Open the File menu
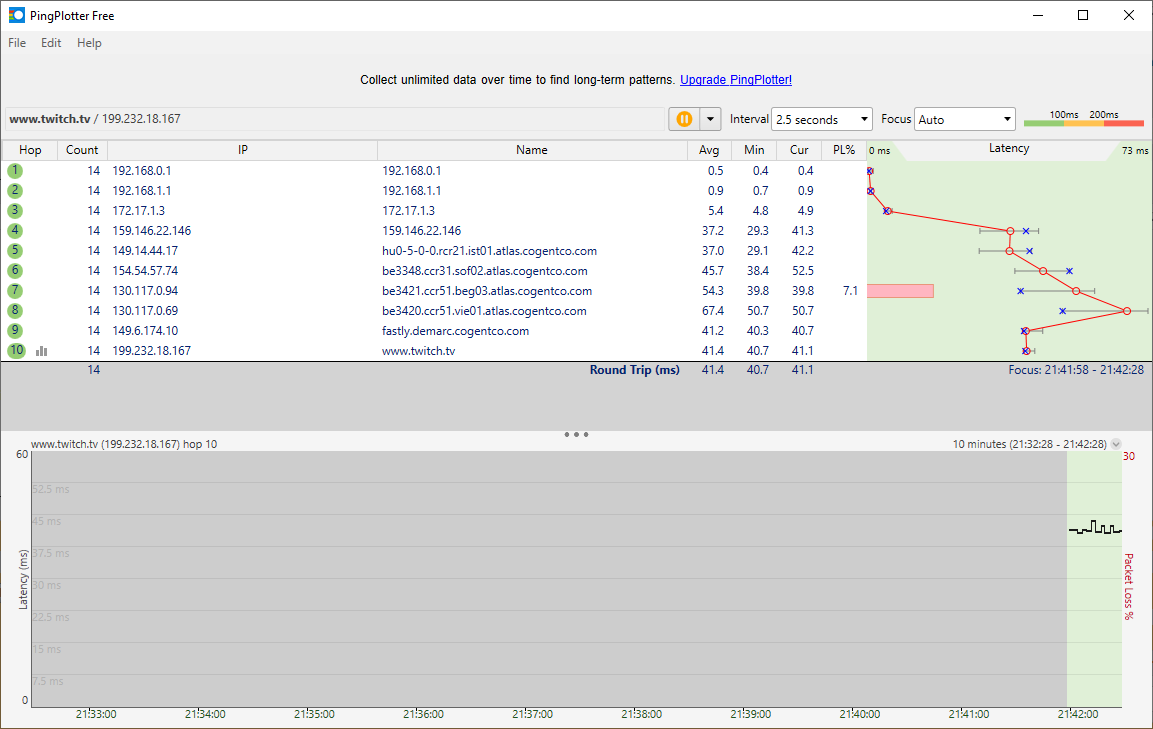 (17, 43)
